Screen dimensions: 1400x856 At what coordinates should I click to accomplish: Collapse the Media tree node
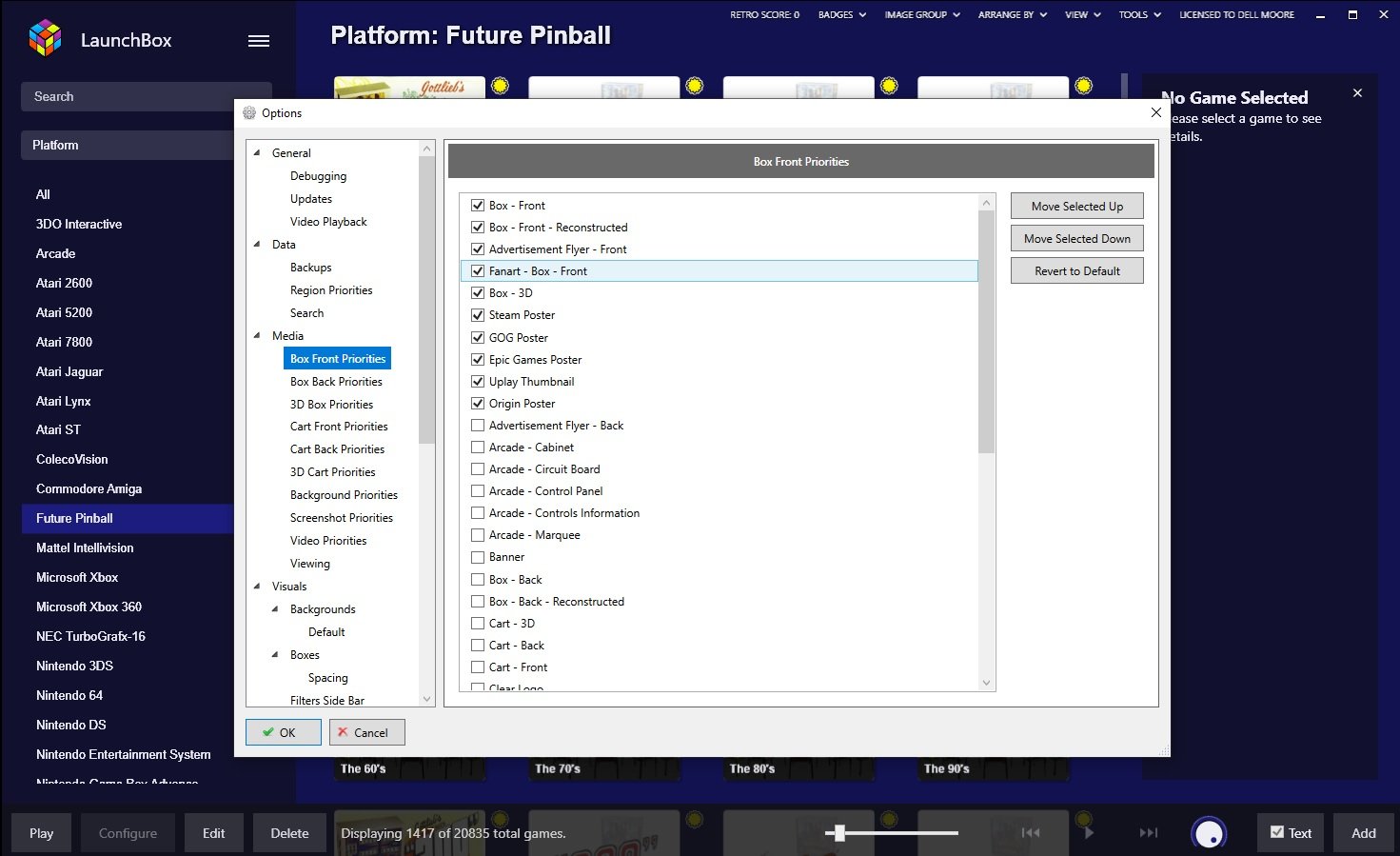click(257, 335)
